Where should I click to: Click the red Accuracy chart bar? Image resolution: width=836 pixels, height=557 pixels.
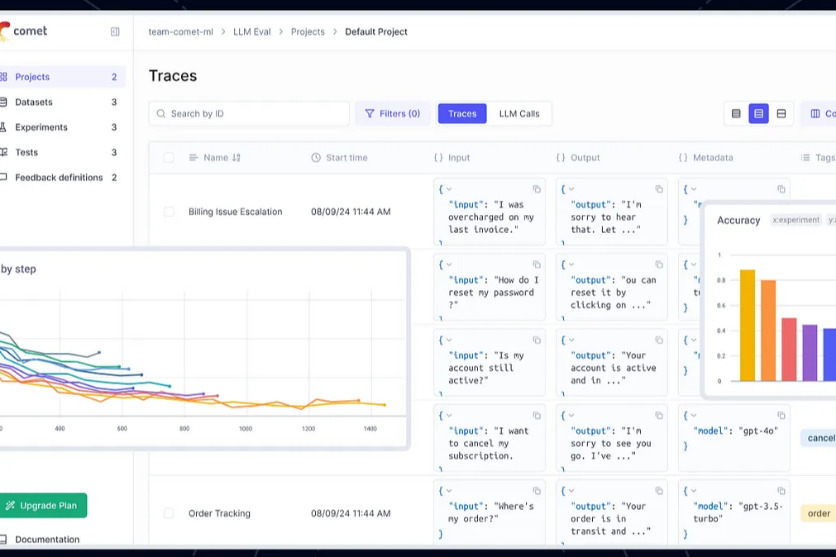789,350
